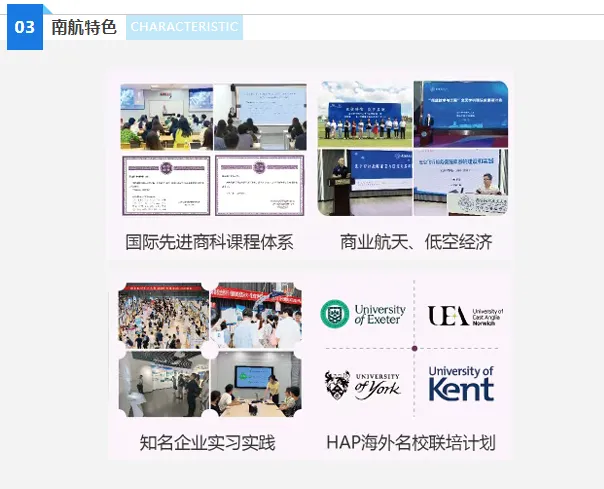Open the exhibition hall visit photo
604x489 pixels.
point(164,384)
